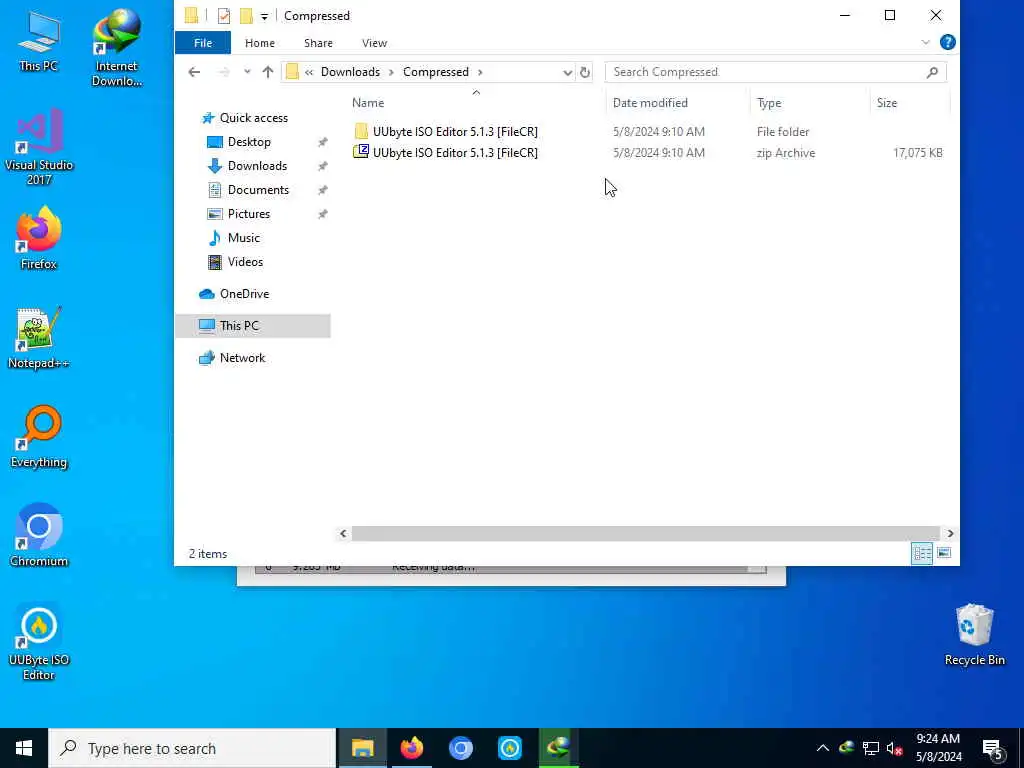Click Compressed in the address breadcrumb
This screenshot has width=1024, height=768.
(436, 72)
